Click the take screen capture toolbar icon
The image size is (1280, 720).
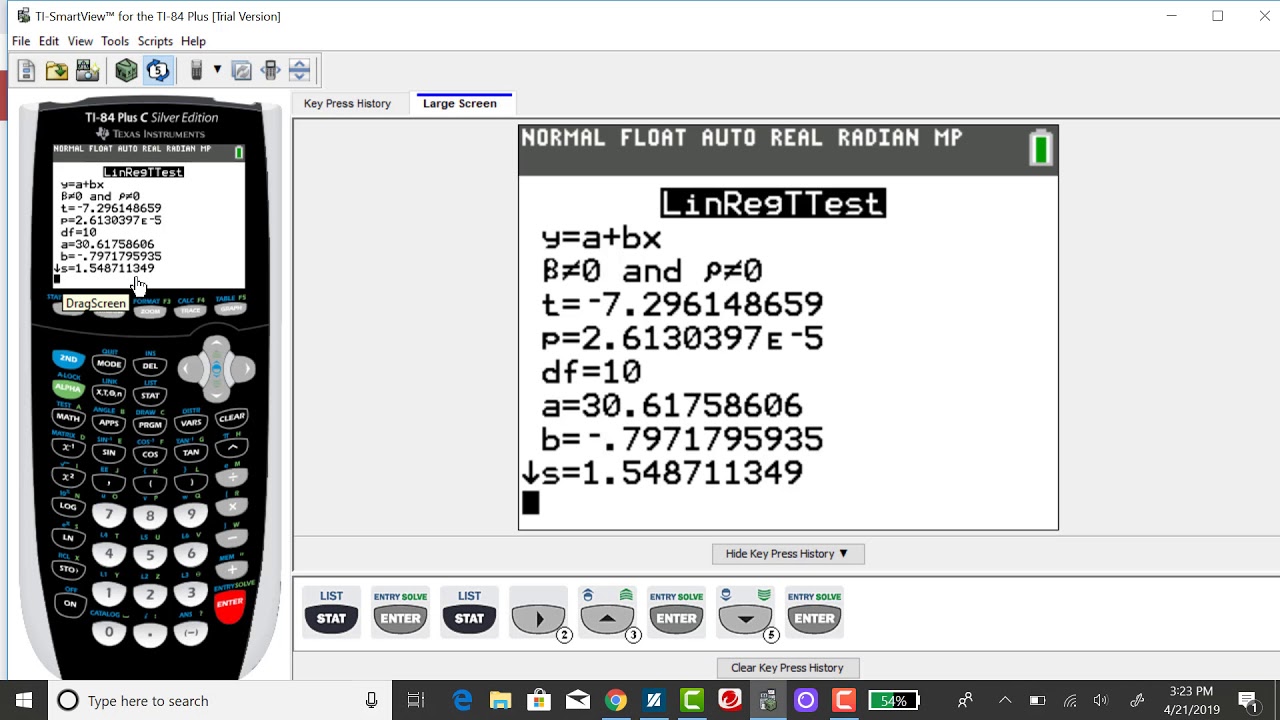point(87,70)
